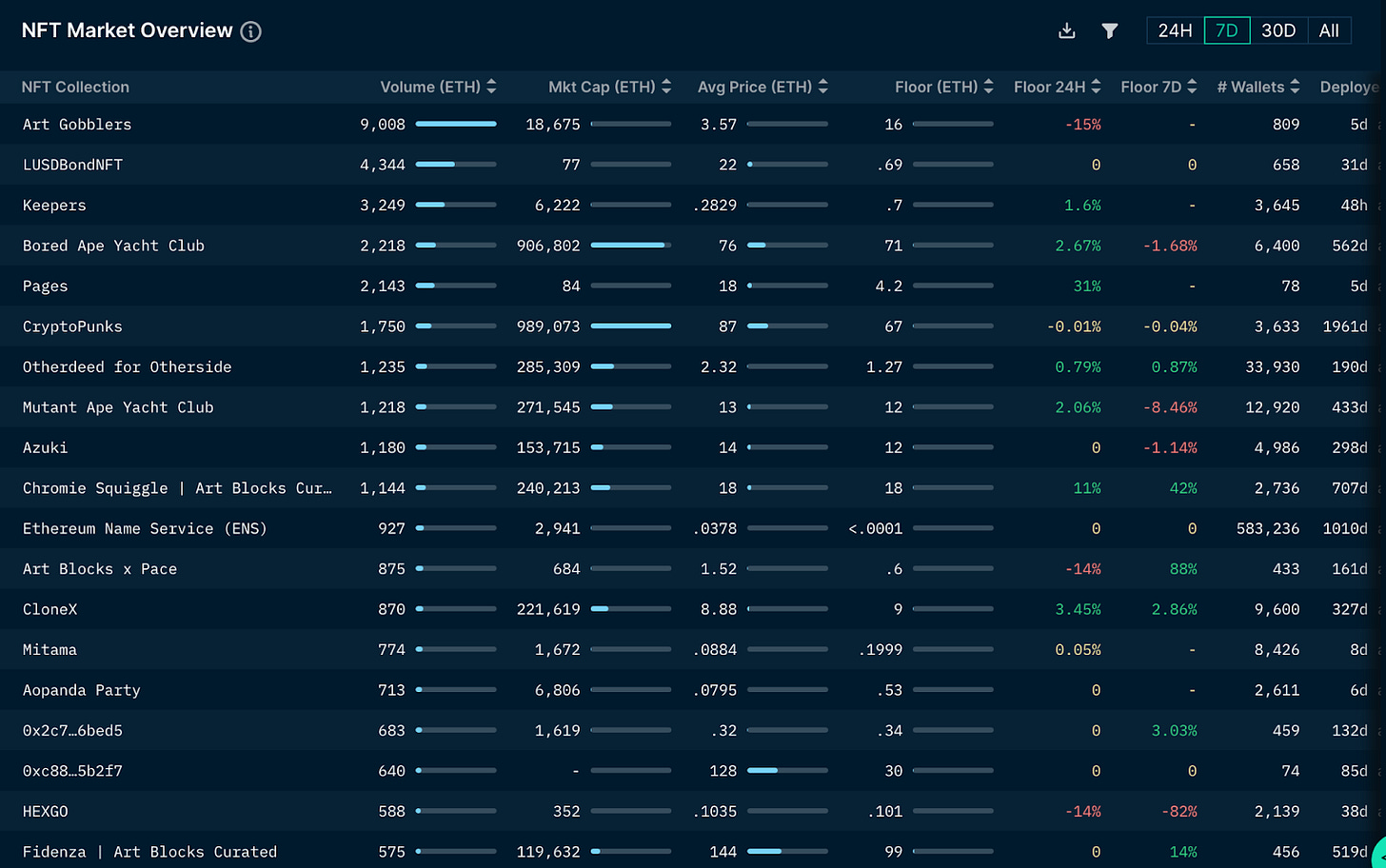This screenshot has height=868, width=1386.
Task: Select the Aopanda Party collection name
Action: [81, 691]
